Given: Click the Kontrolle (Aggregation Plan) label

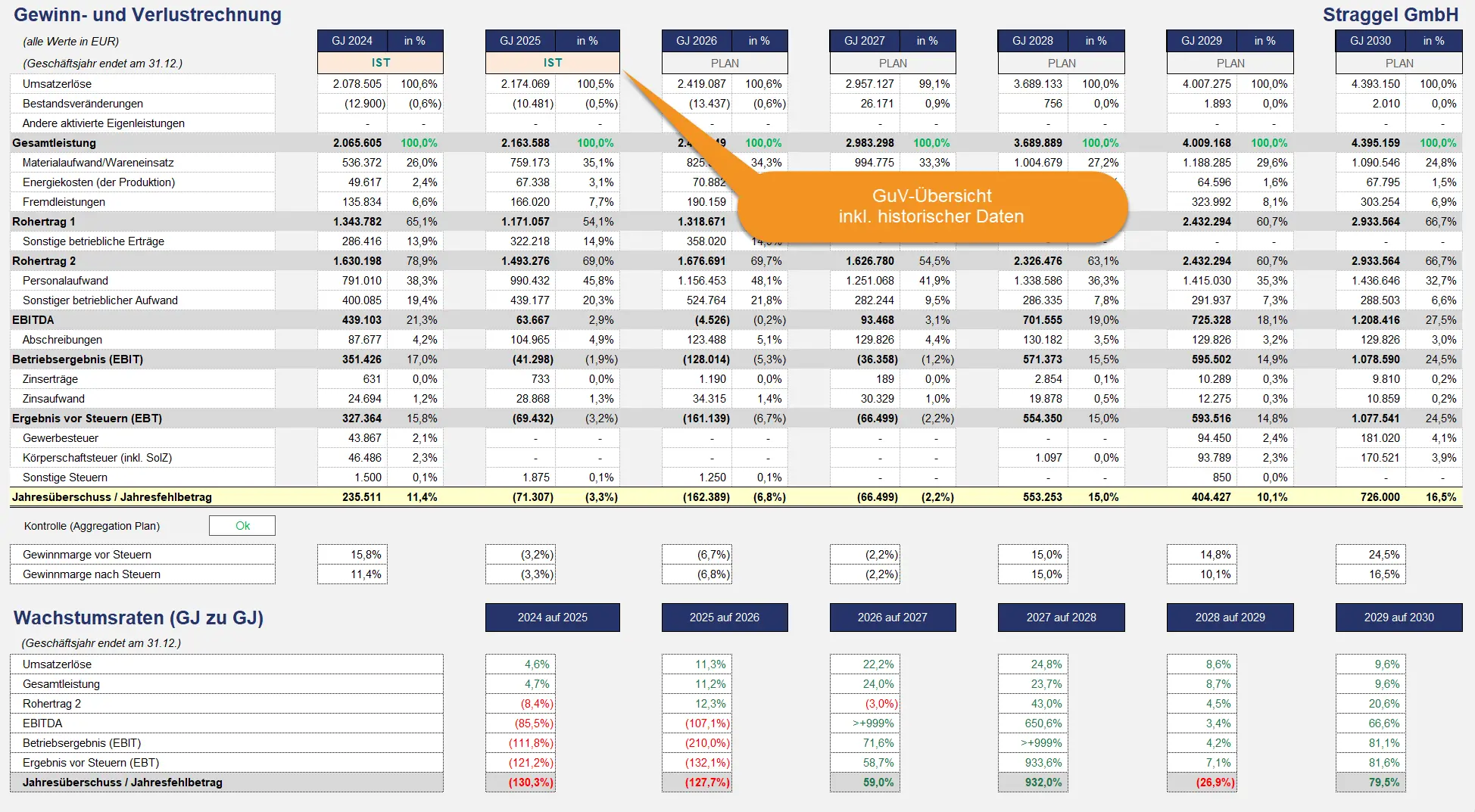Looking at the screenshot, I should (x=92, y=526).
